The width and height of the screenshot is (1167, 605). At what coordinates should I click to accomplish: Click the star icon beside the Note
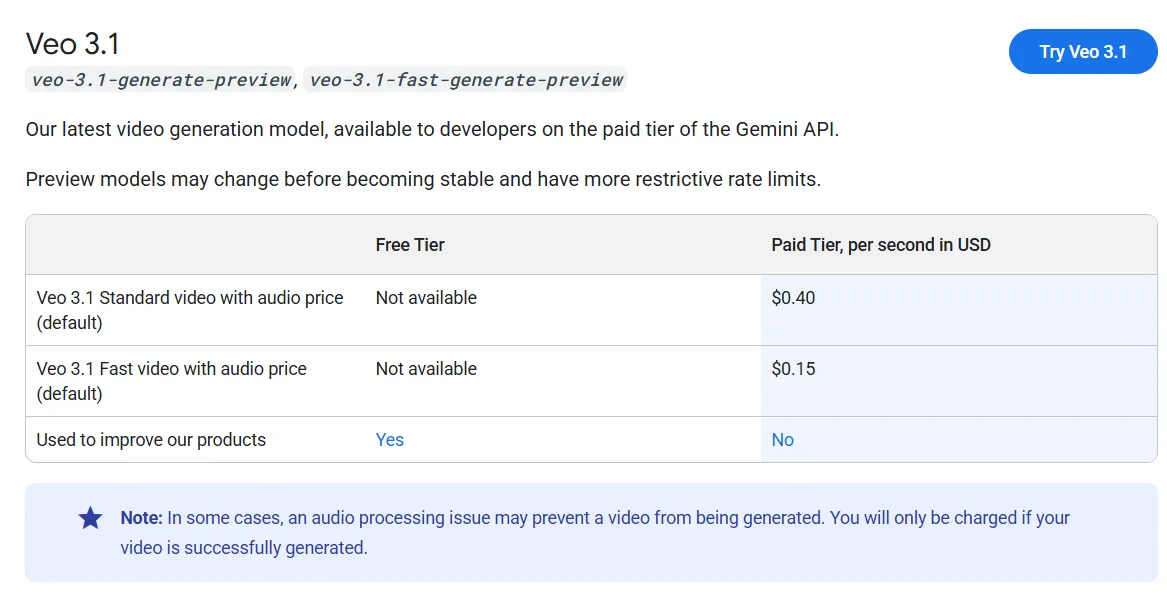[x=91, y=518]
